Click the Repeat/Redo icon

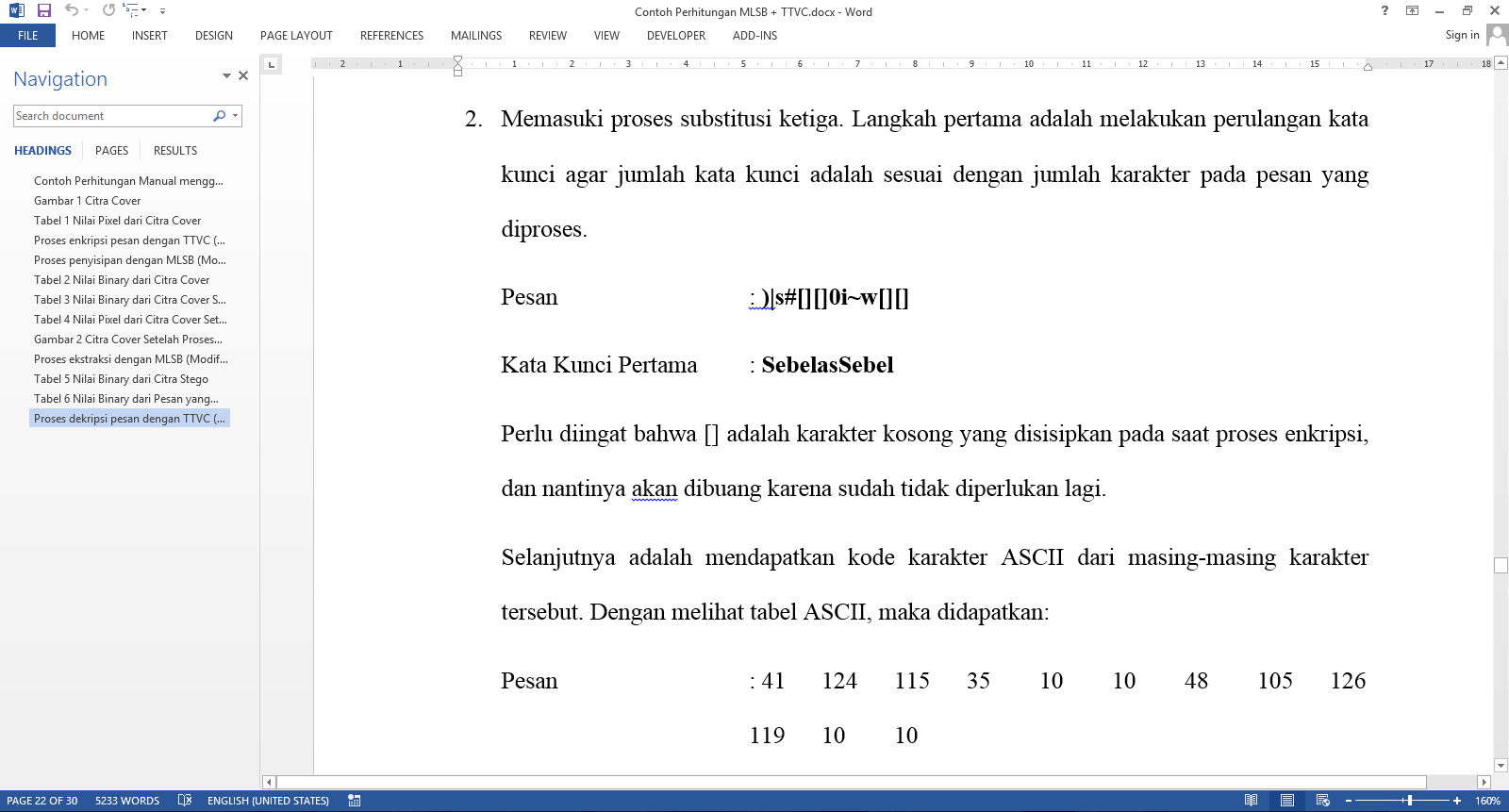click(108, 10)
